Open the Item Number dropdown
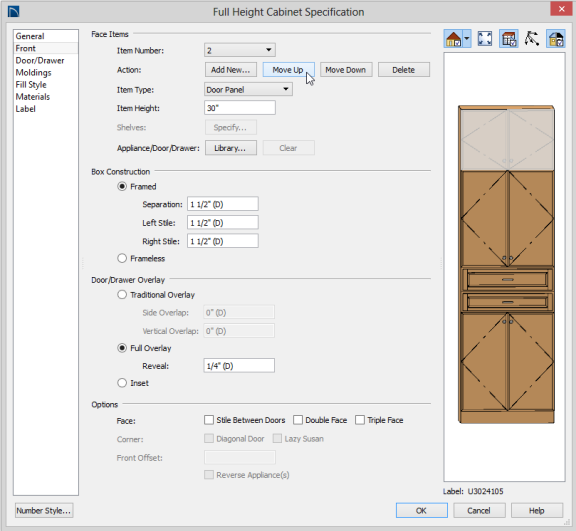This screenshot has width=576, height=531. 240,50
